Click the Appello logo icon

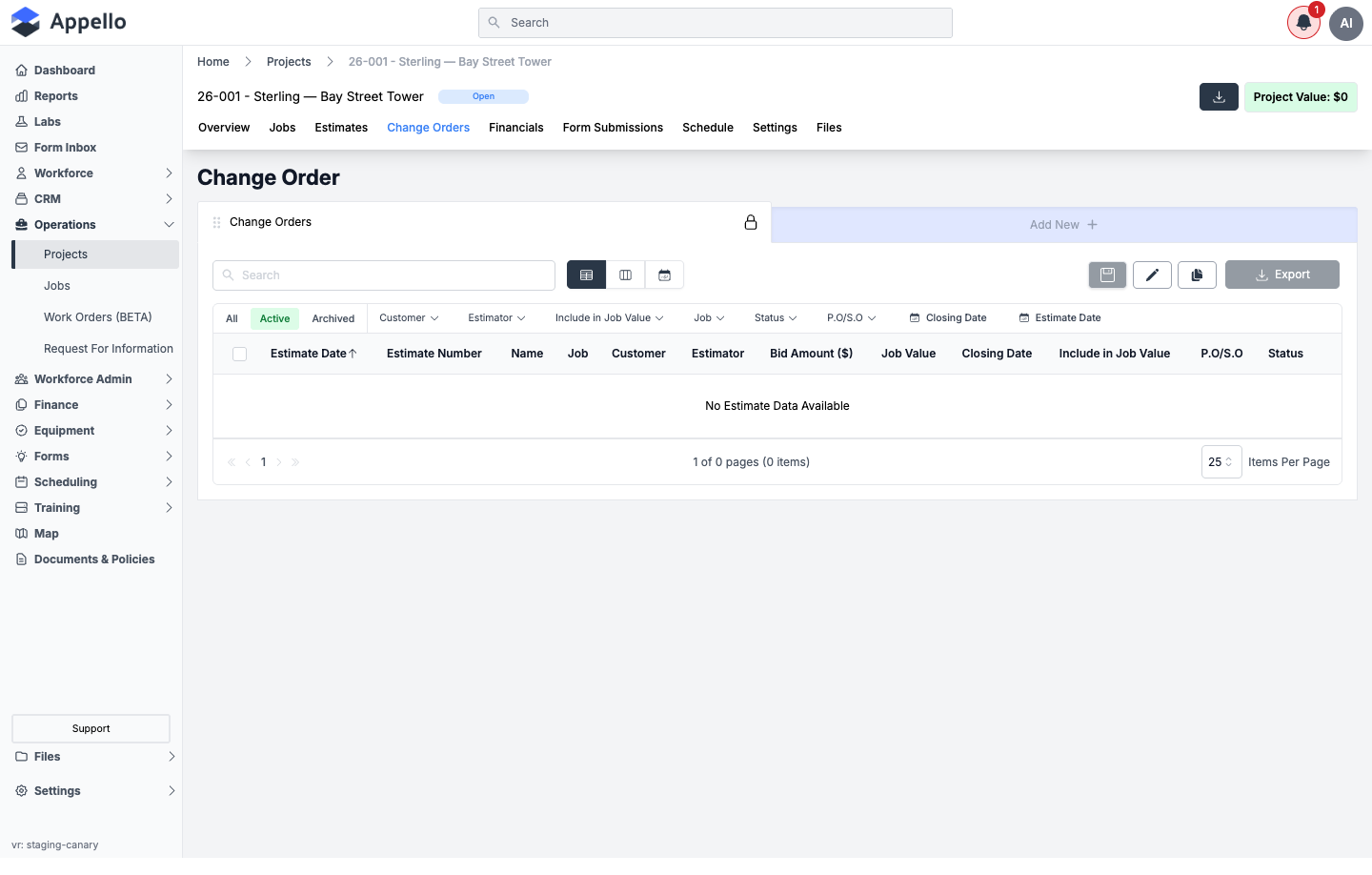[x=26, y=22]
